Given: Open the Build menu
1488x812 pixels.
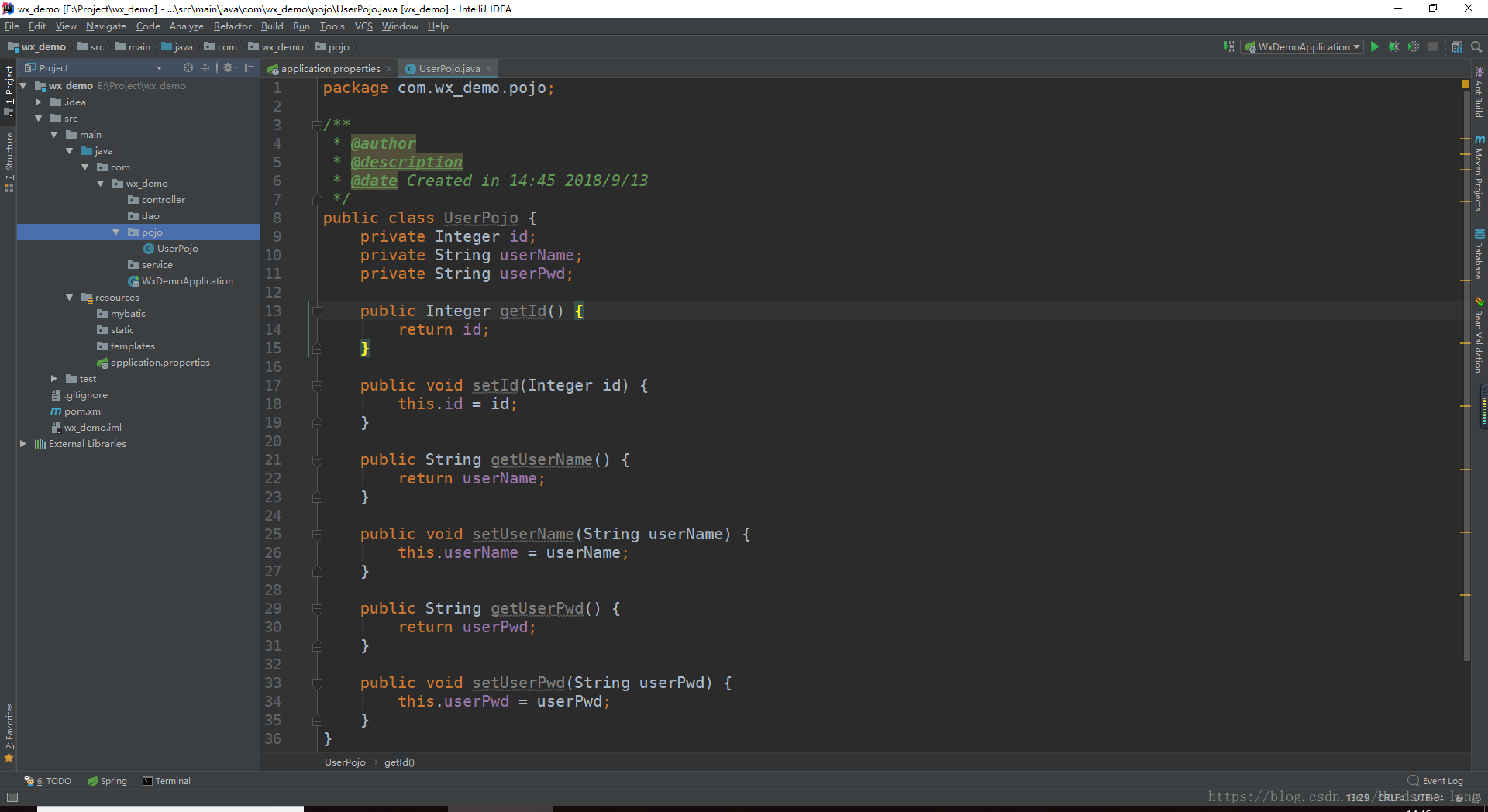Looking at the screenshot, I should 272,26.
